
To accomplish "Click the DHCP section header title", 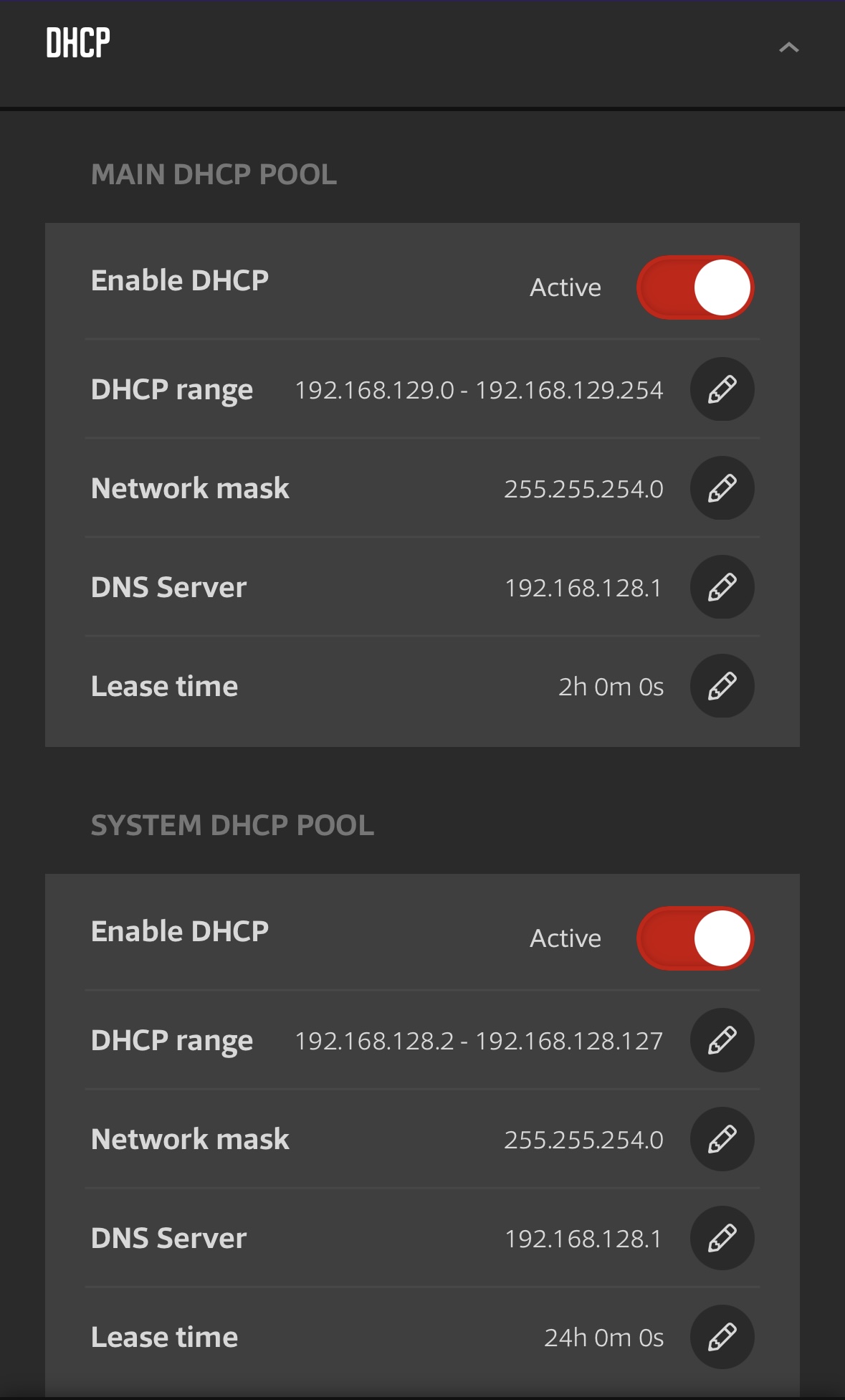I will 78,43.
